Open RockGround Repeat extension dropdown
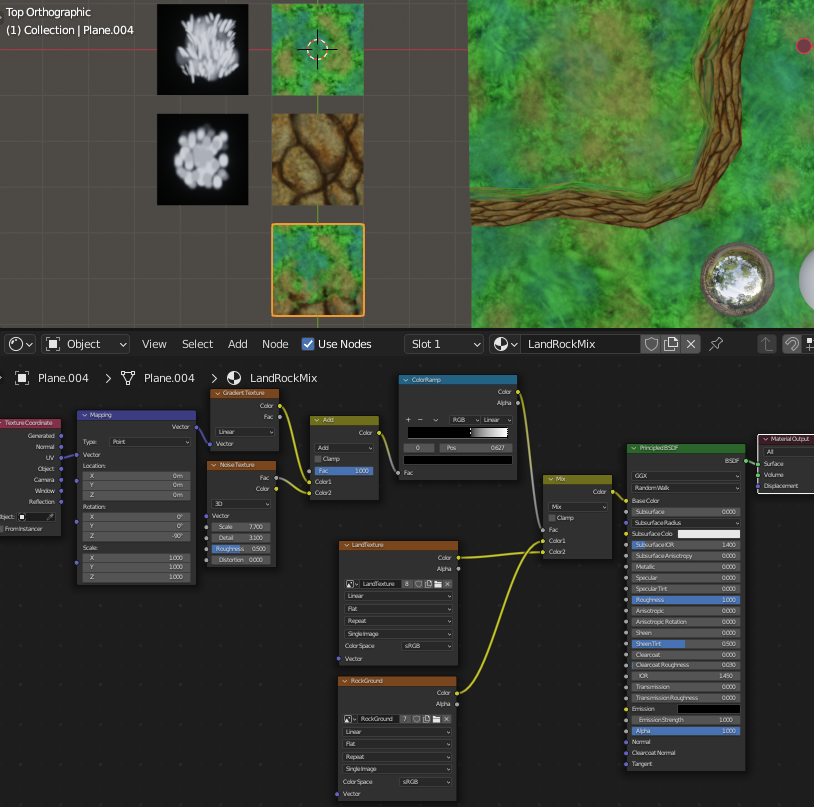This screenshot has height=807, width=814. coord(397,757)
